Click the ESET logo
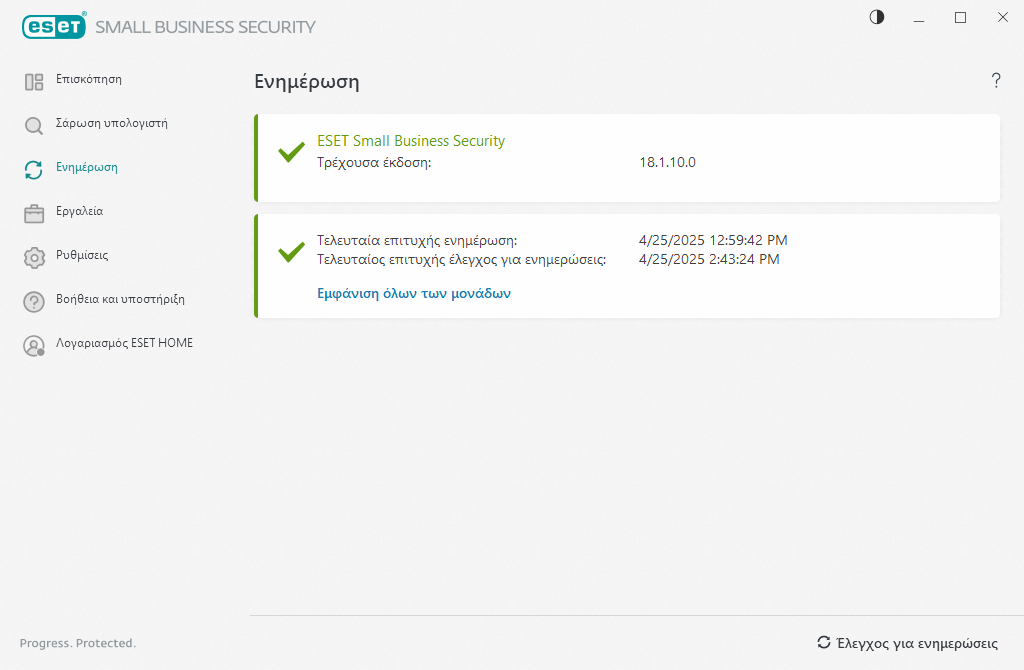 pyautogui.click(x=53, y=27)
